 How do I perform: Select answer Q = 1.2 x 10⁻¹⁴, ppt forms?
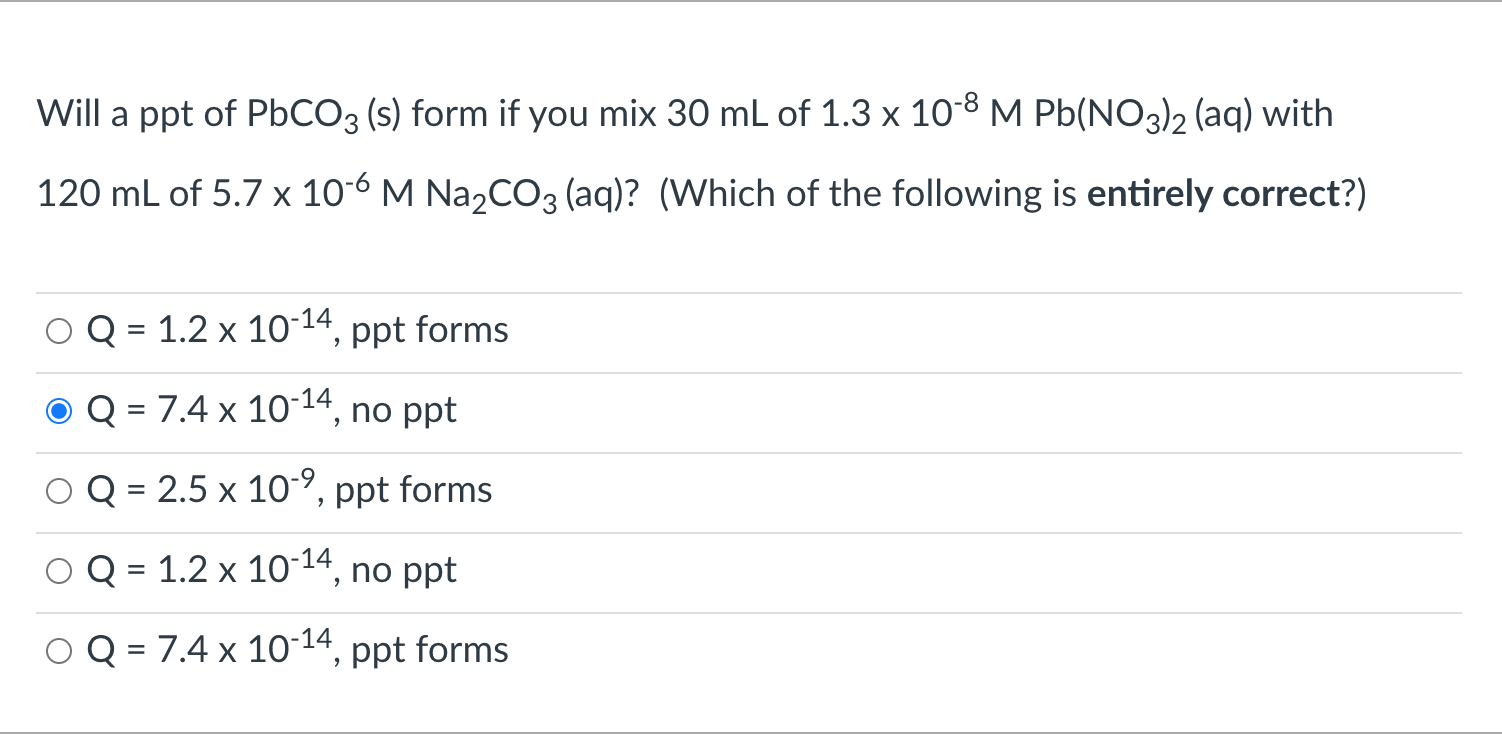point(297,329)
